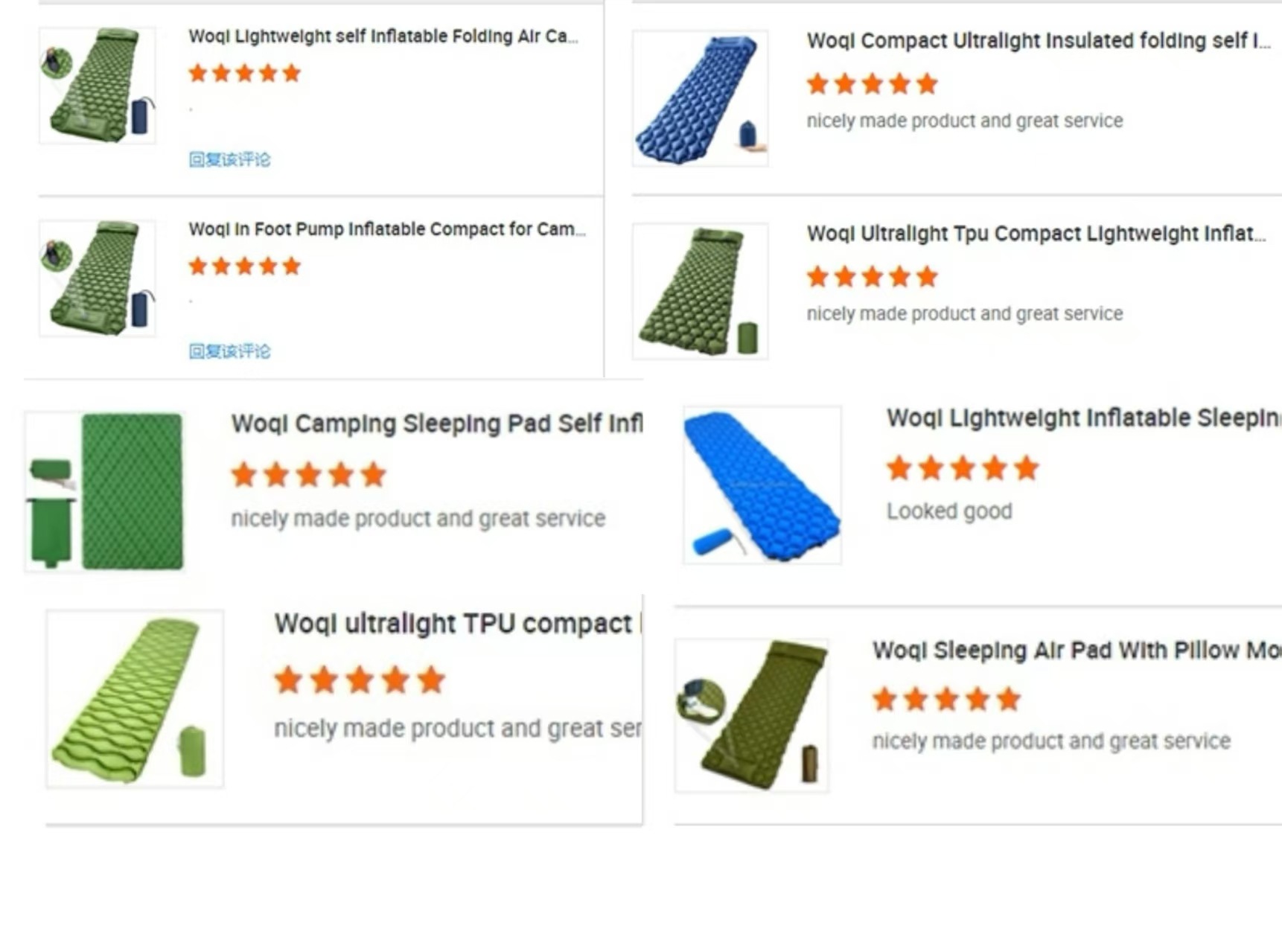Open the Woqi Lightweight Inflatable Sleeping title
This screenshot has height=952, width=1282.
tap(1084, 418)
